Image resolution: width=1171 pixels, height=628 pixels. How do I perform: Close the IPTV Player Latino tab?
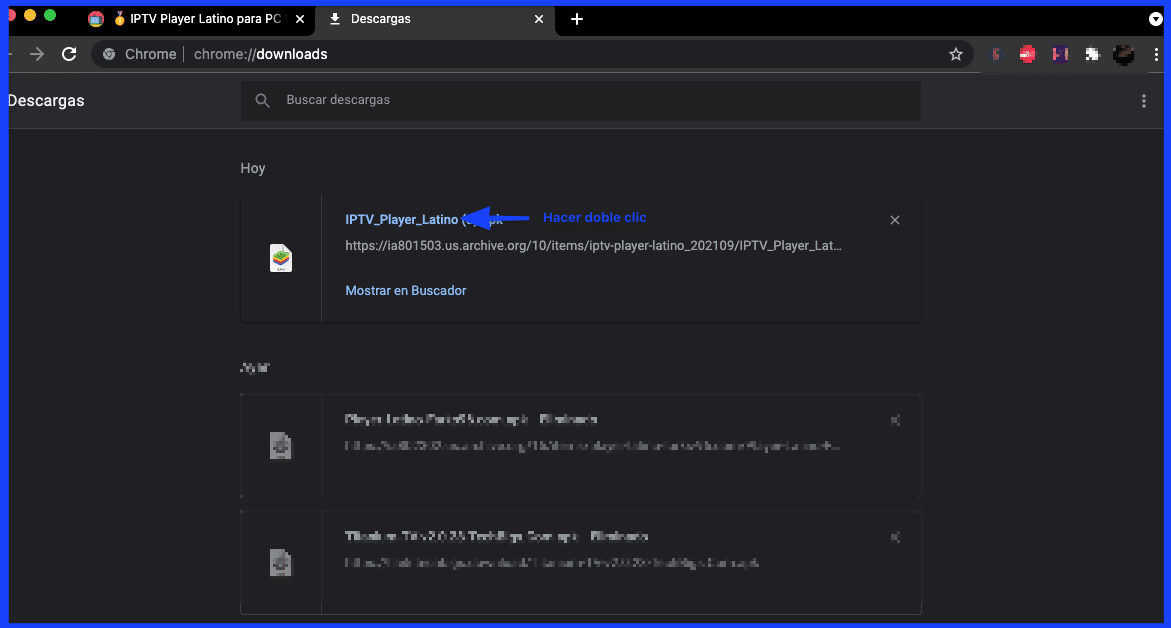300,19
